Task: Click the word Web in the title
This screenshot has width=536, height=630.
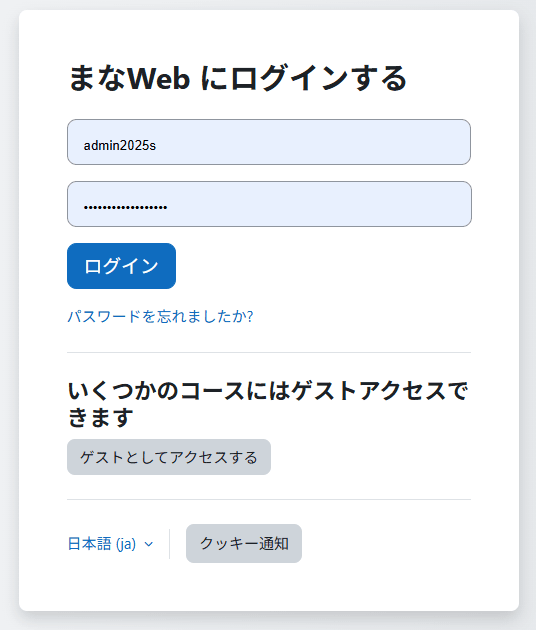Action: click(x=159, y=78)
